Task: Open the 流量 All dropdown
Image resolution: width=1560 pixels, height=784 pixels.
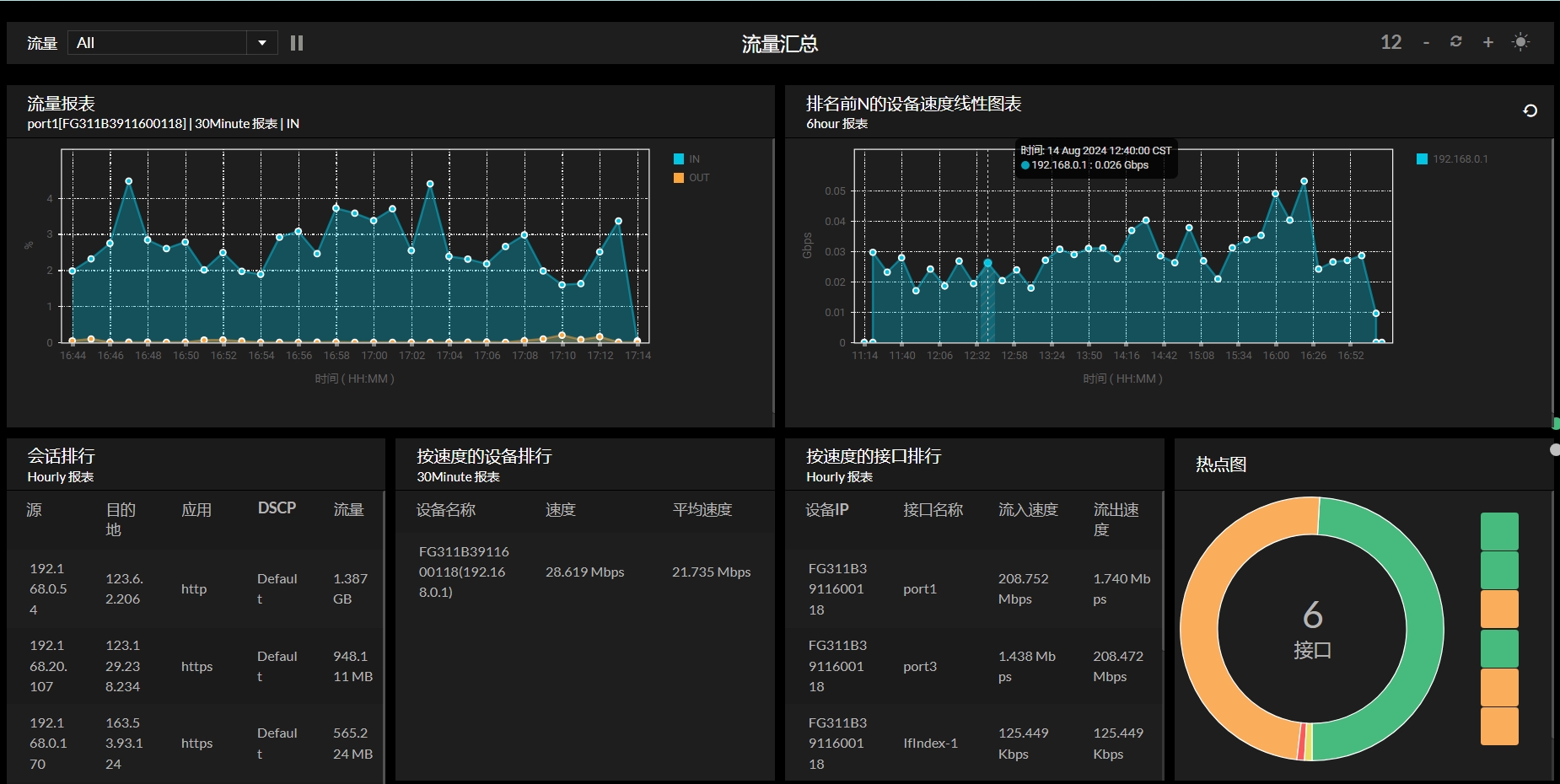Action: [x=173, y=43]
